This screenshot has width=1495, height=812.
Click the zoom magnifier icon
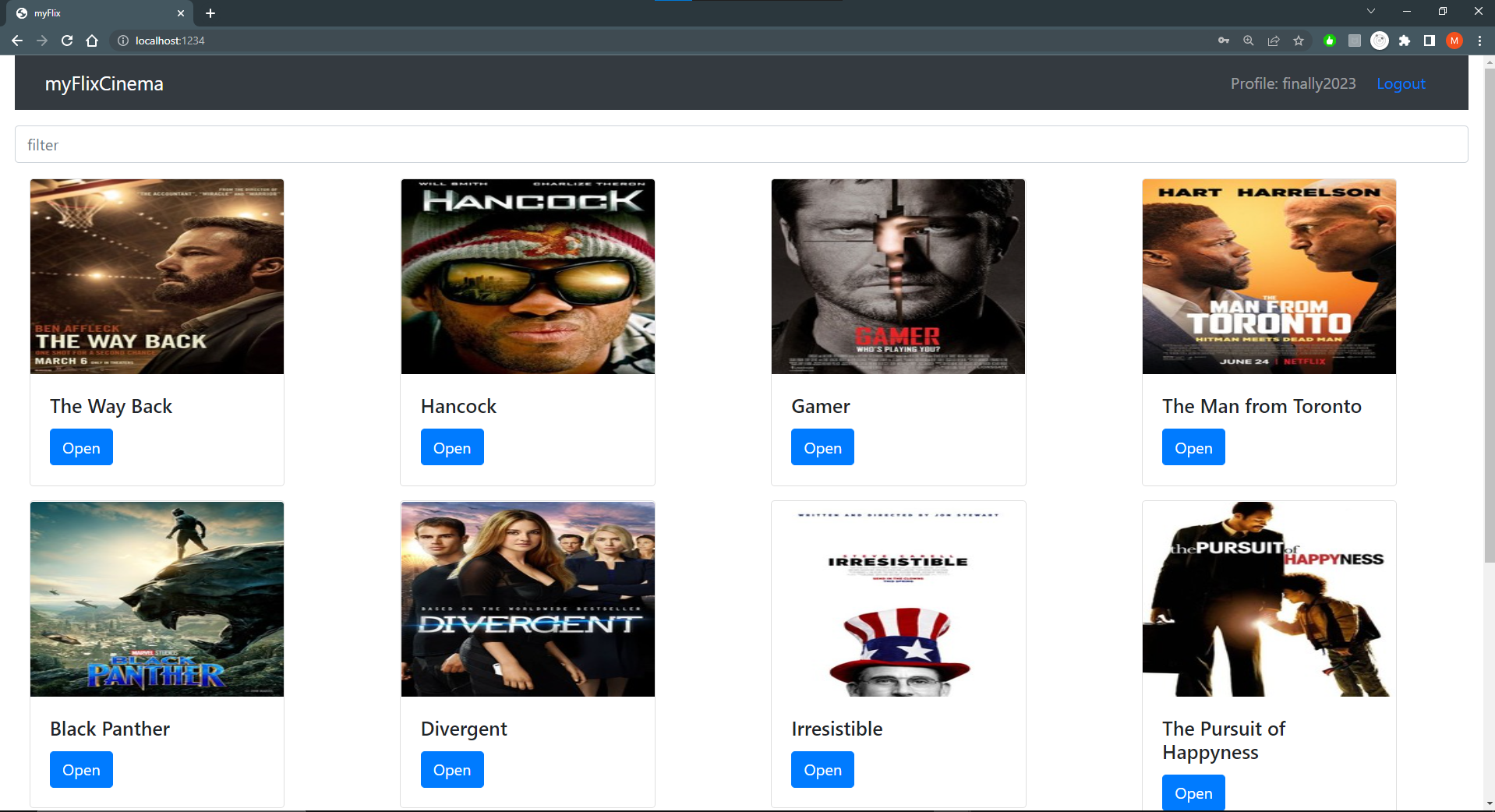point(1249,41)
